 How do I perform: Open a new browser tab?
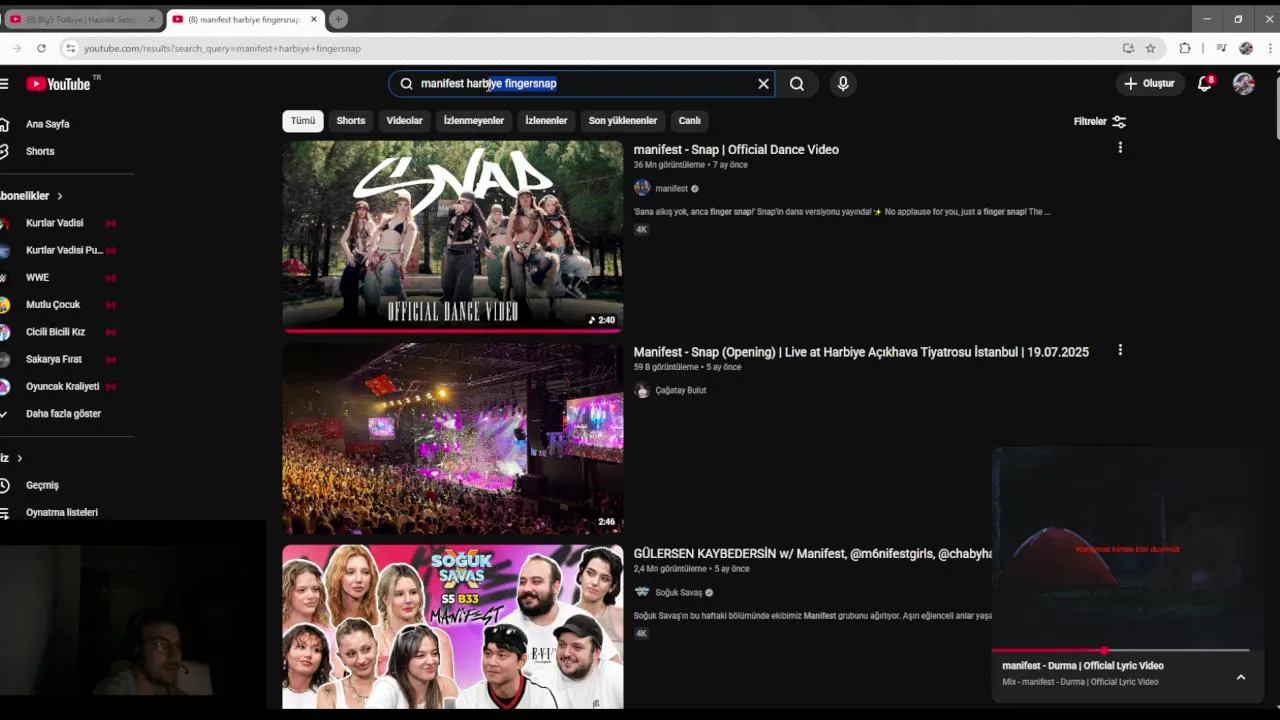coord(338,19)
